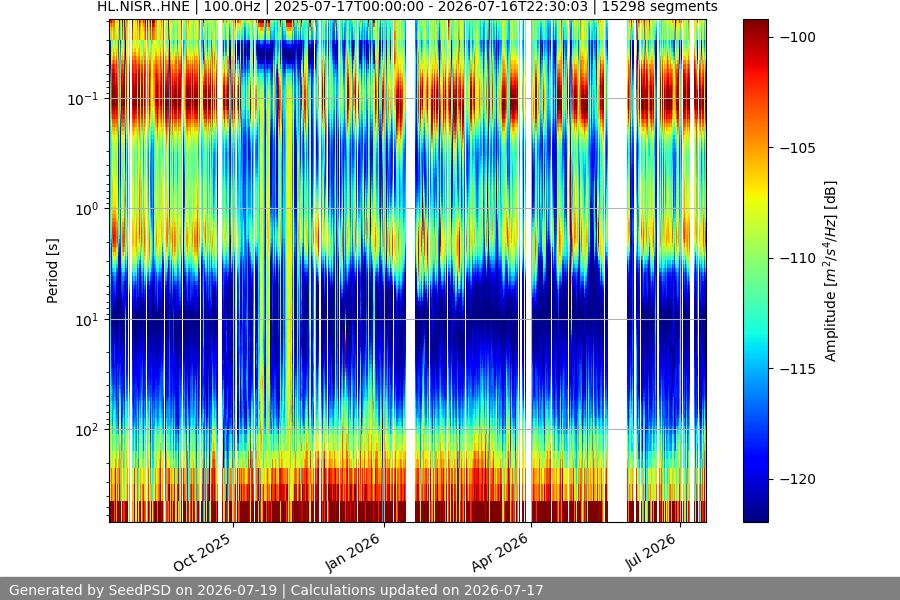Viewport: 900px width, 600px height.
Task: Click the plot title starting HL.NISR..HNE
Action: [x=407, y=7]
